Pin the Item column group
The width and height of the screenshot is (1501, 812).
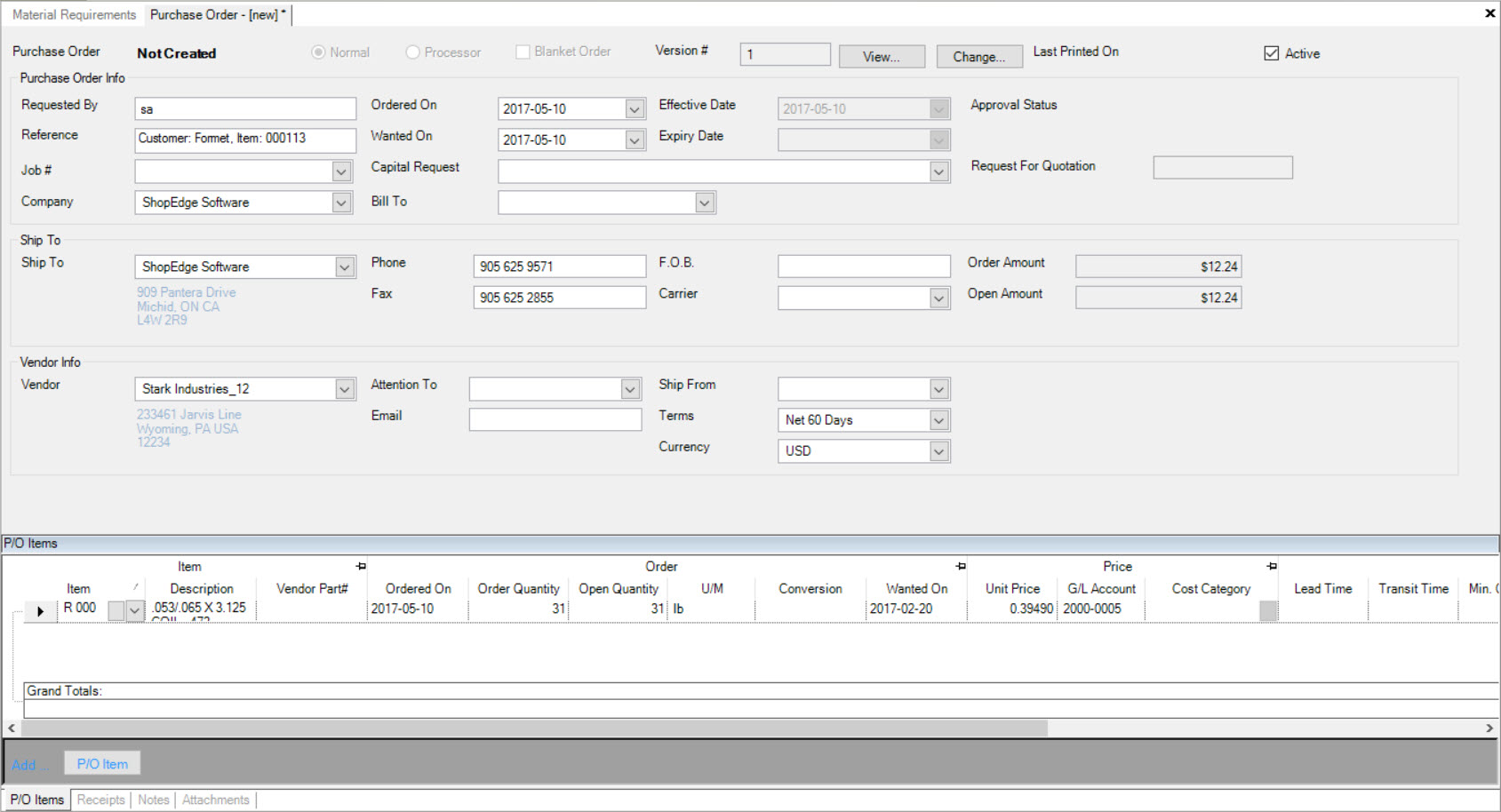[x=361, y=566]
